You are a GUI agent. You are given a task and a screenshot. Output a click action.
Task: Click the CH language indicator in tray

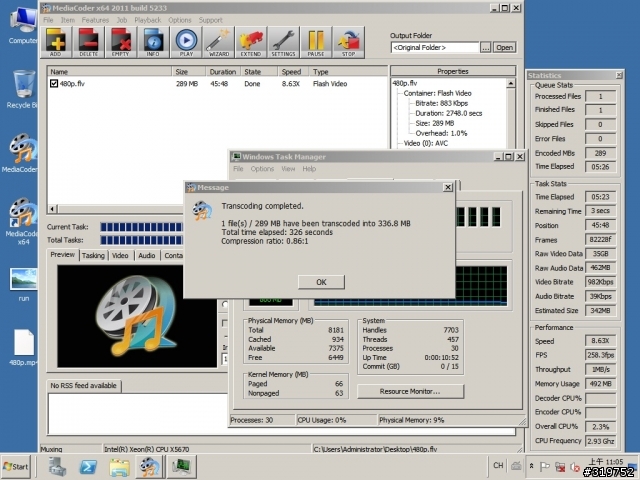498,465
